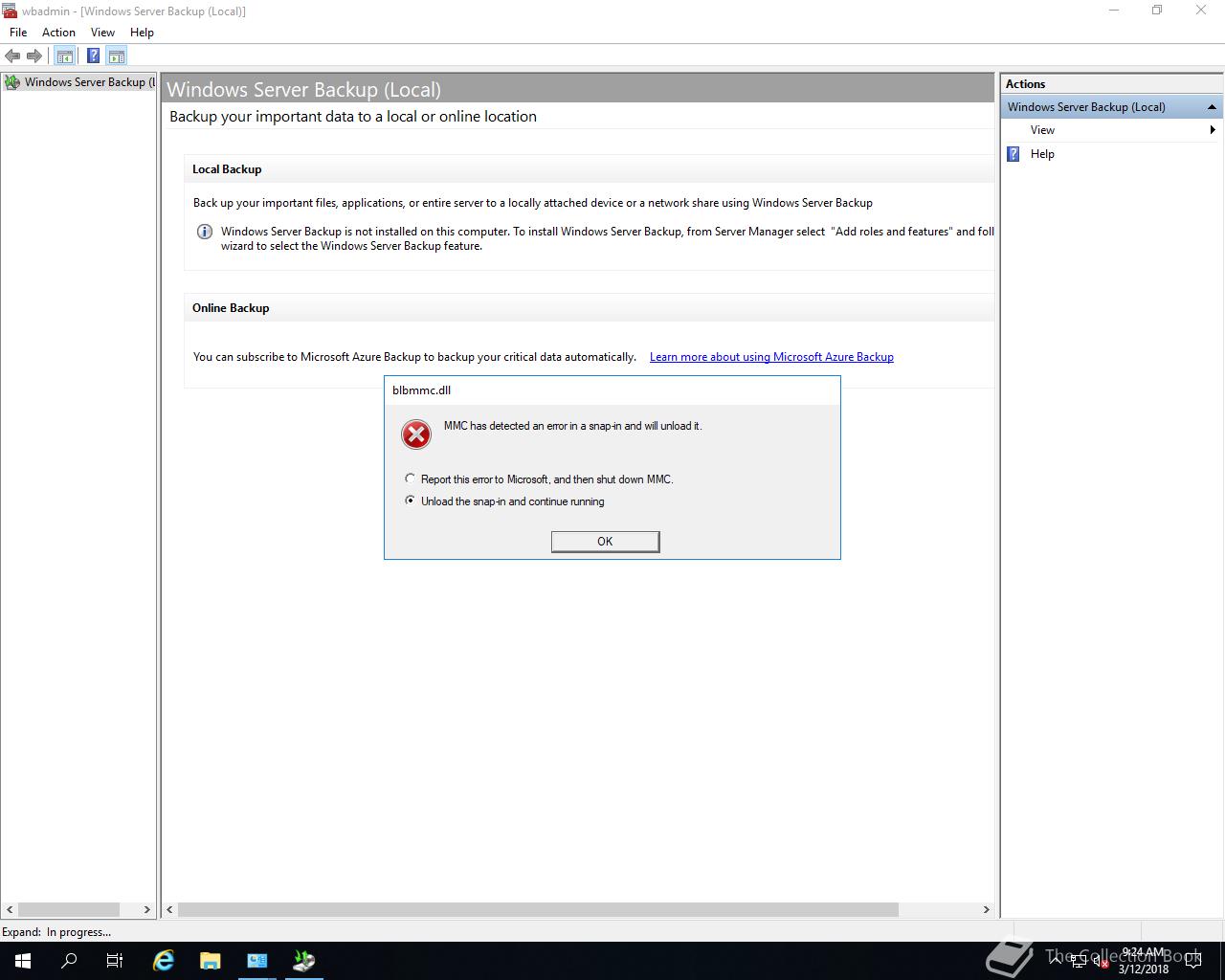This screenshot has width=1225, height=980.
Task: Click View in the Actions pane
Action: coord(1042,130)
